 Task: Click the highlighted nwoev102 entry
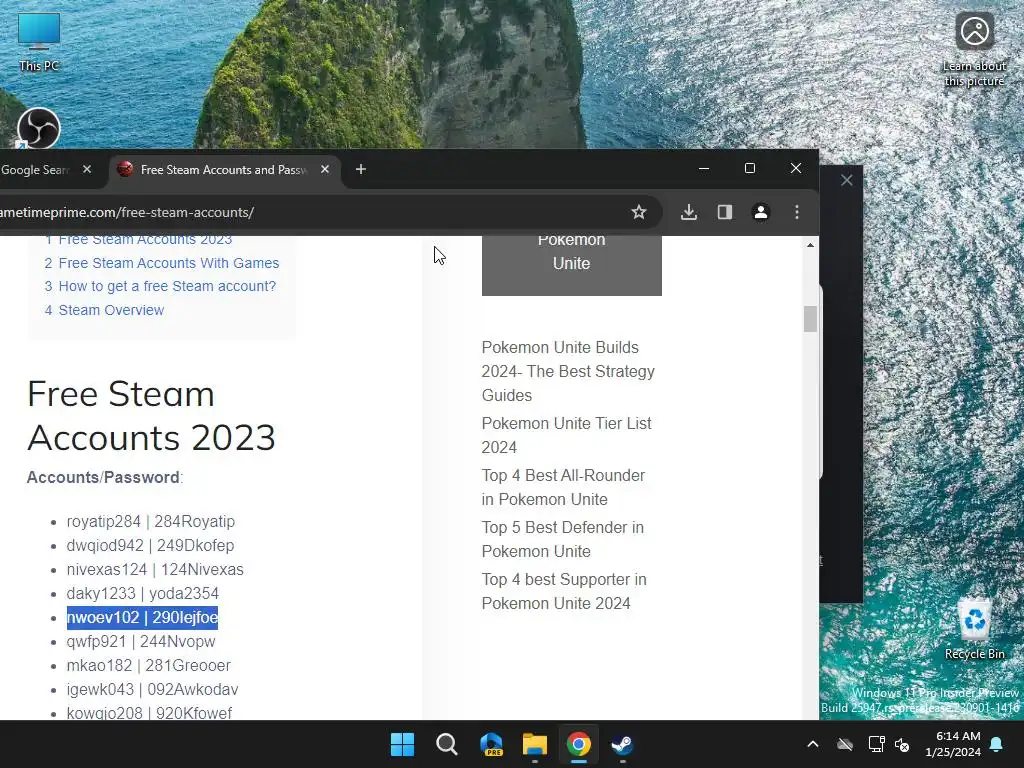pyautogui.click(x=142, y=617)
